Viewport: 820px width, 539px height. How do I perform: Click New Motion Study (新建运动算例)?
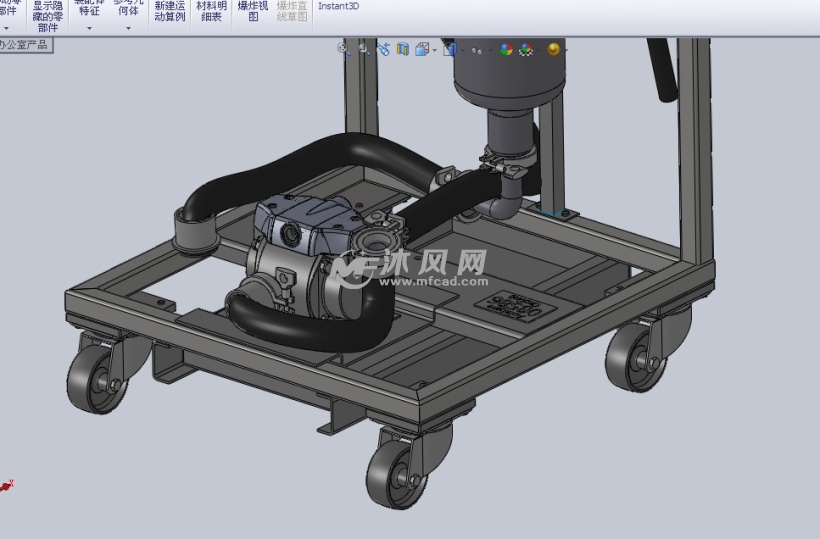(x=169, y=12)
